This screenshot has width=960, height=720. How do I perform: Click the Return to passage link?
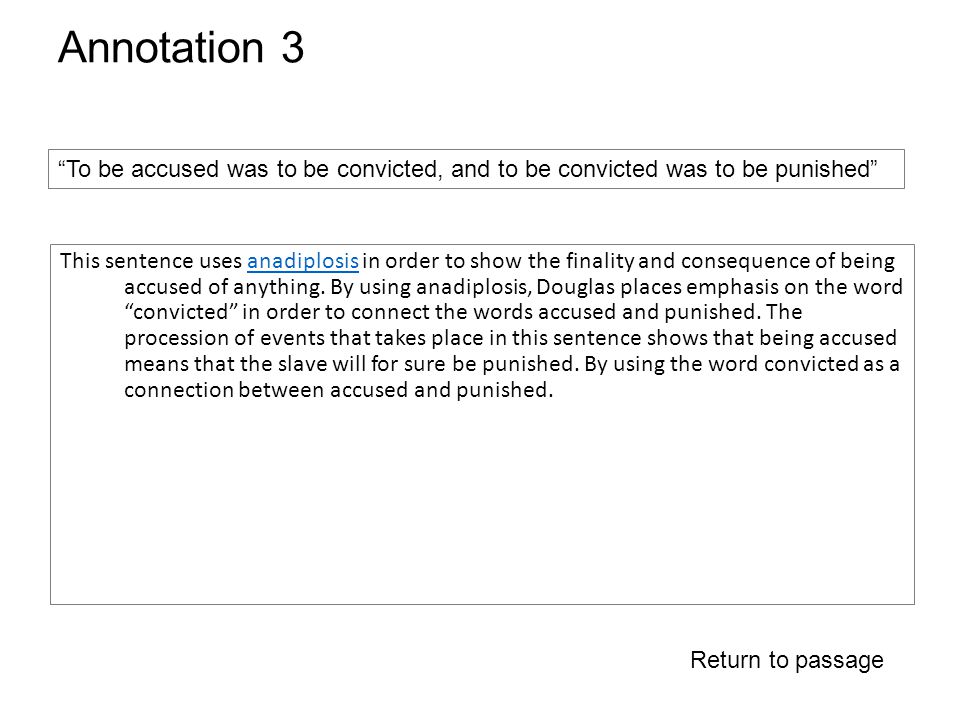pyautogui.click(x=787, y=660)
